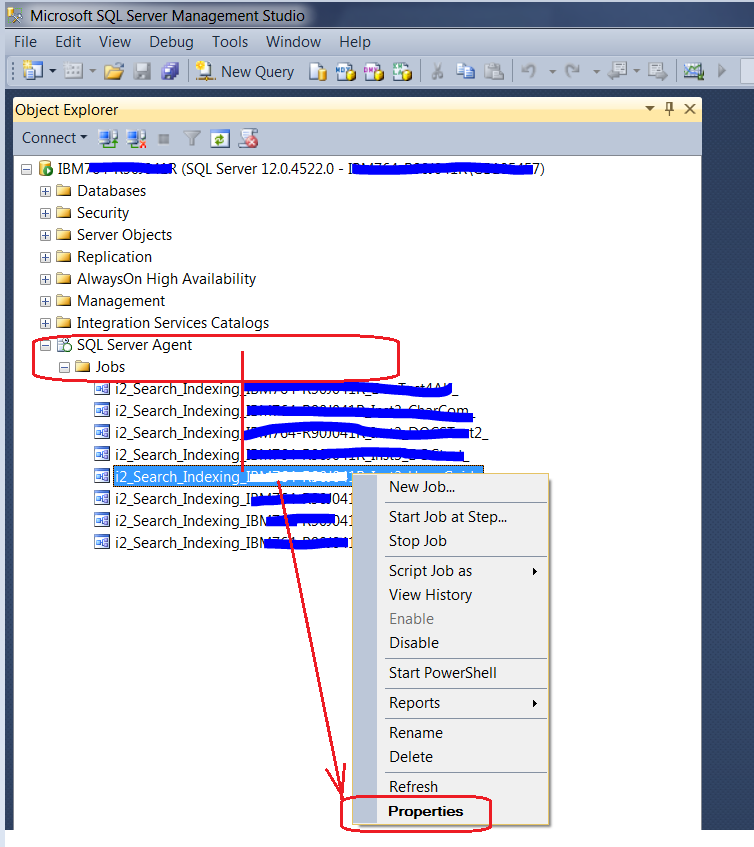Open the File menu
754x847 pixels.
25,42
